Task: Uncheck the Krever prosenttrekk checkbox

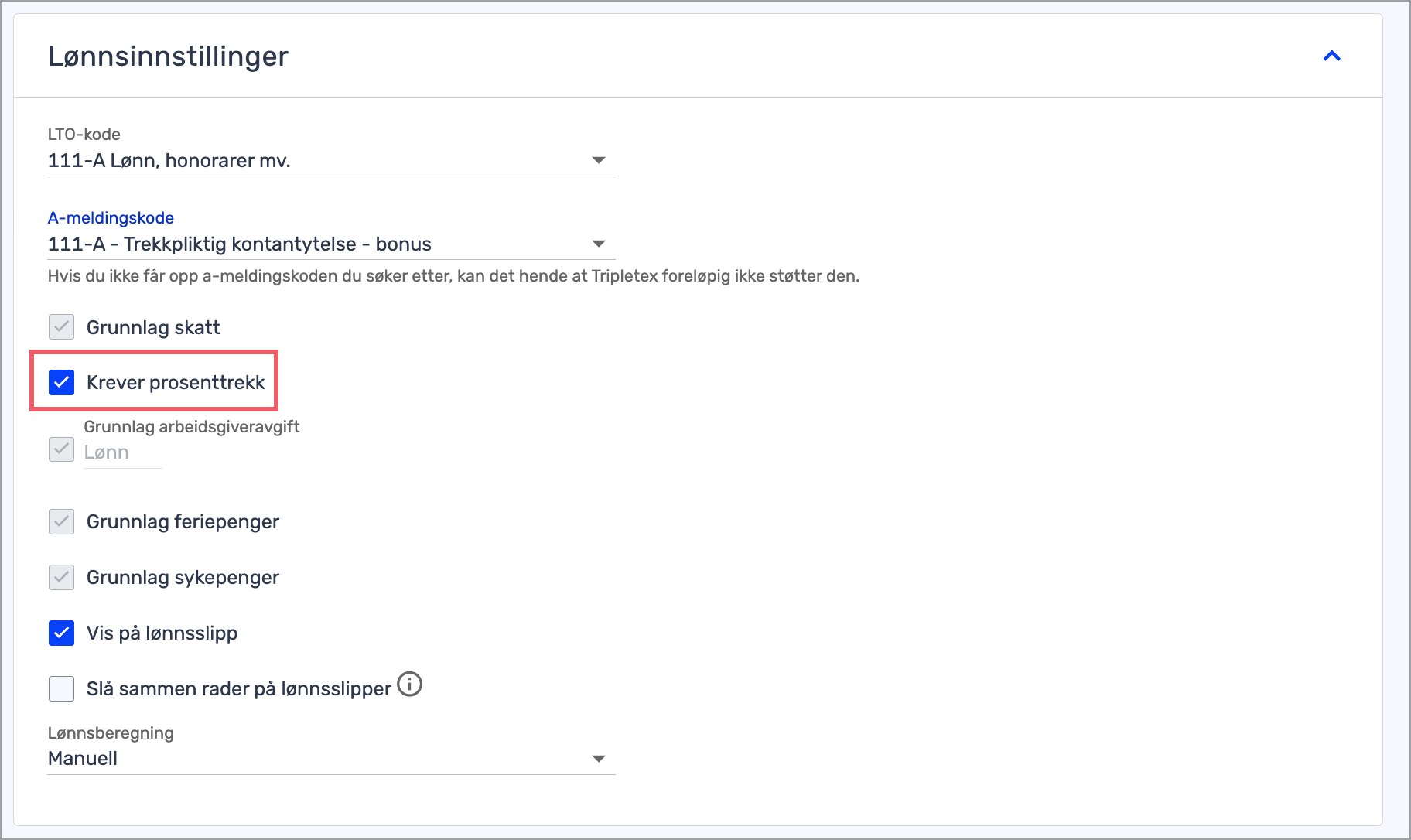Action: tap(61, 382)
